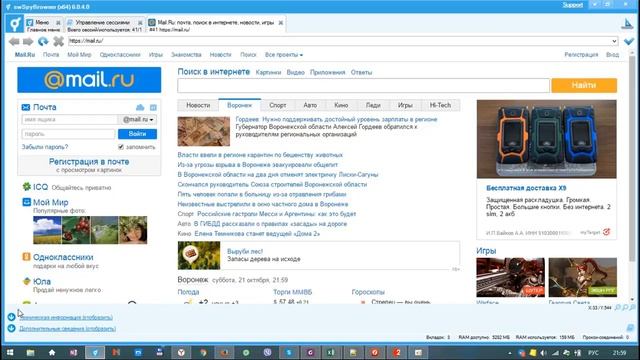This screenshot has width=640, height=360.
Task: Click the @mail.ru logo banner
Action: point(89,80)
